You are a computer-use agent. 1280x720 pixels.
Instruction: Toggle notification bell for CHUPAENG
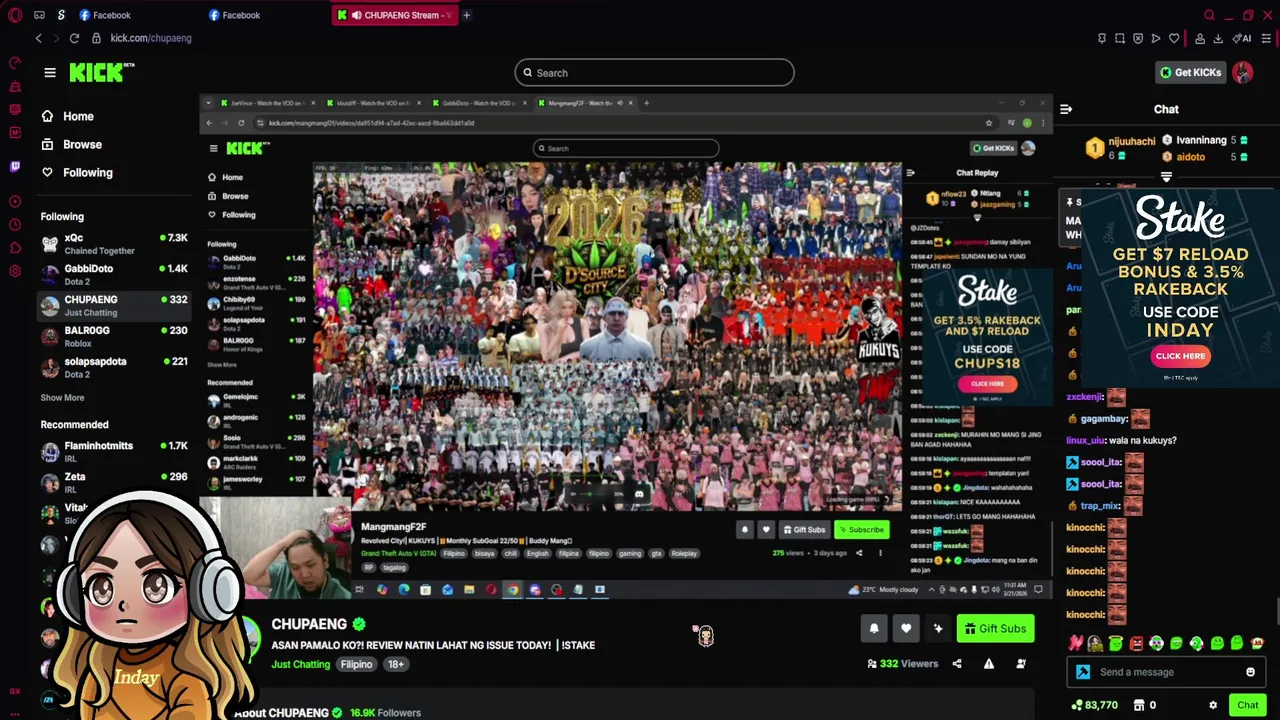tap(874, 628)
